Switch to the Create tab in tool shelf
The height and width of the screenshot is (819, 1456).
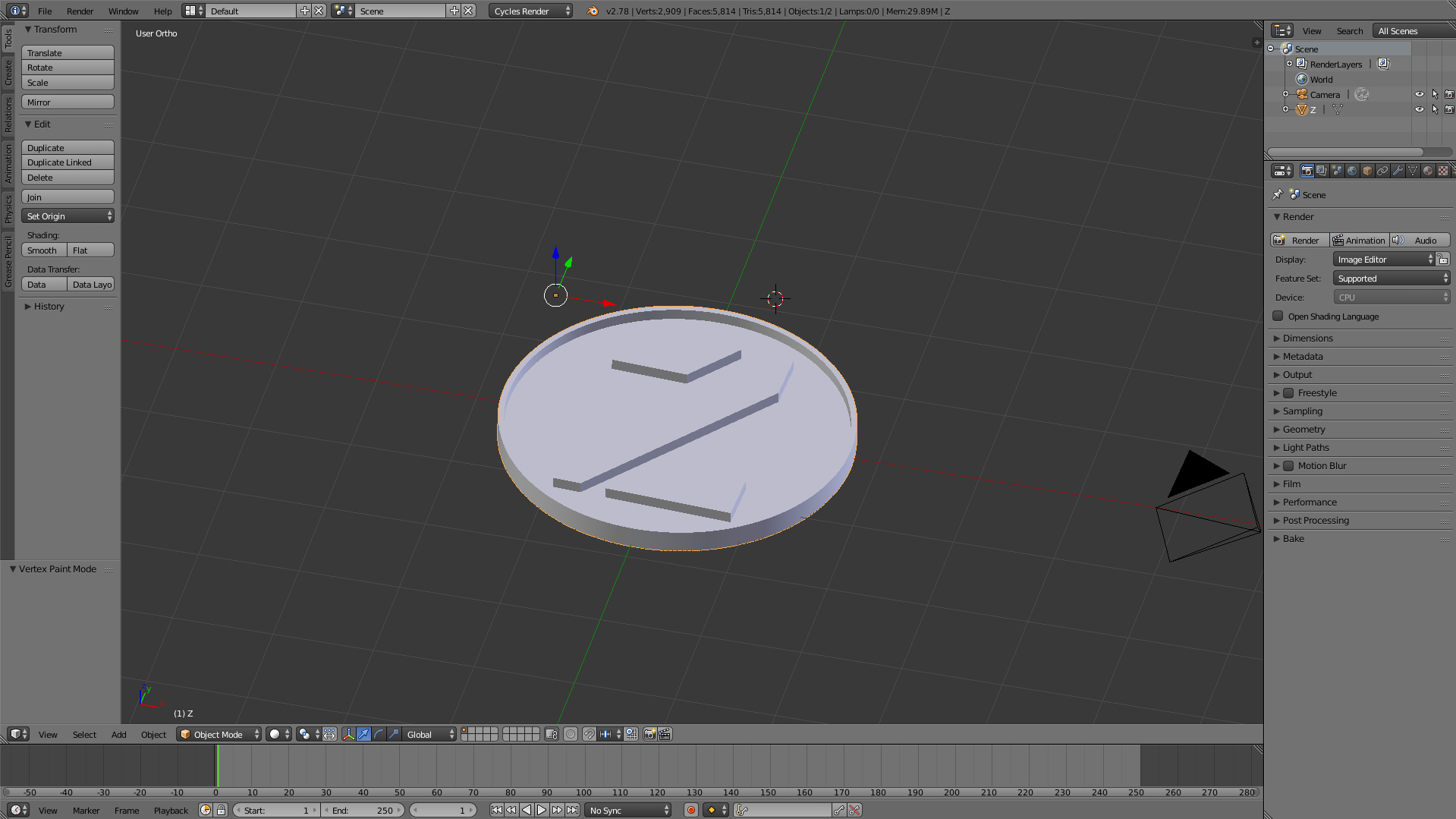8,73
